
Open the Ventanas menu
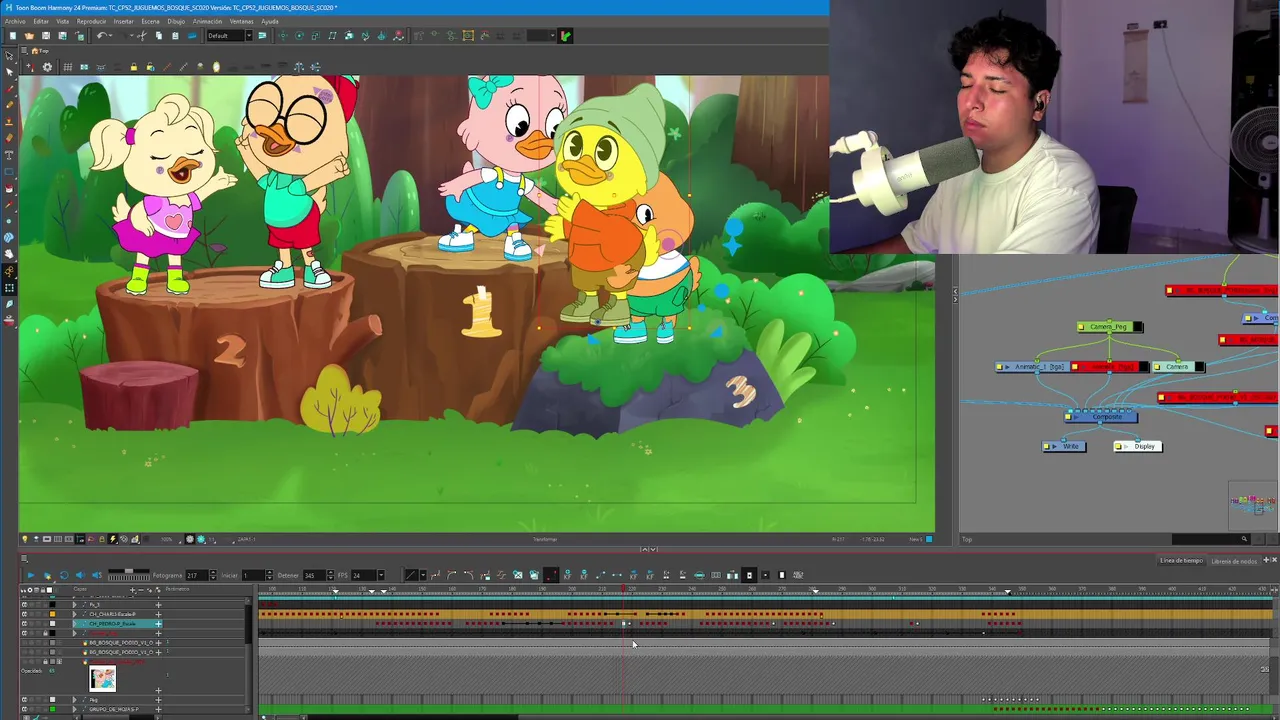click(x=241, y=21)
